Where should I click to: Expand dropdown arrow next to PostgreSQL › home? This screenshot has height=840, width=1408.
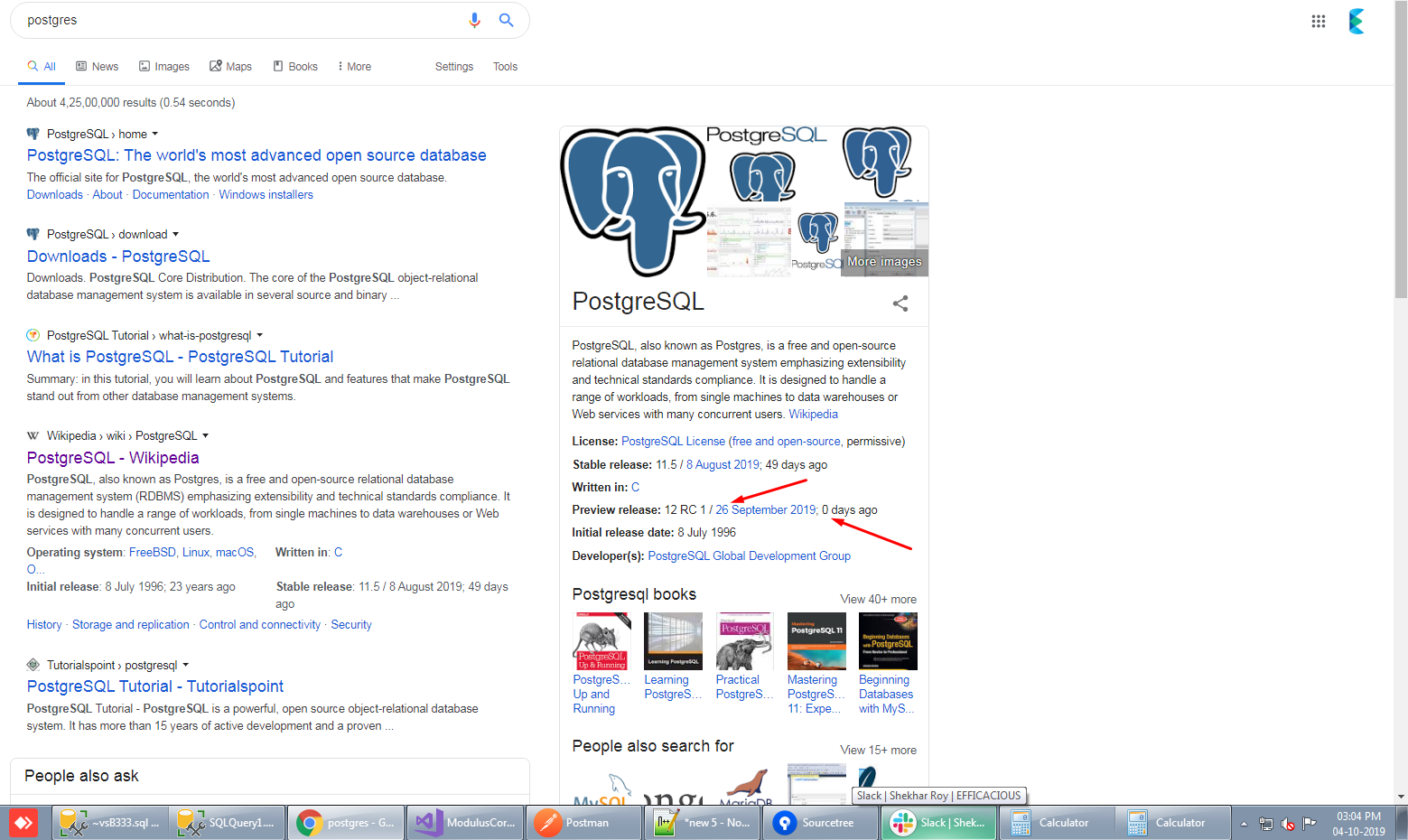coord(155,134)
